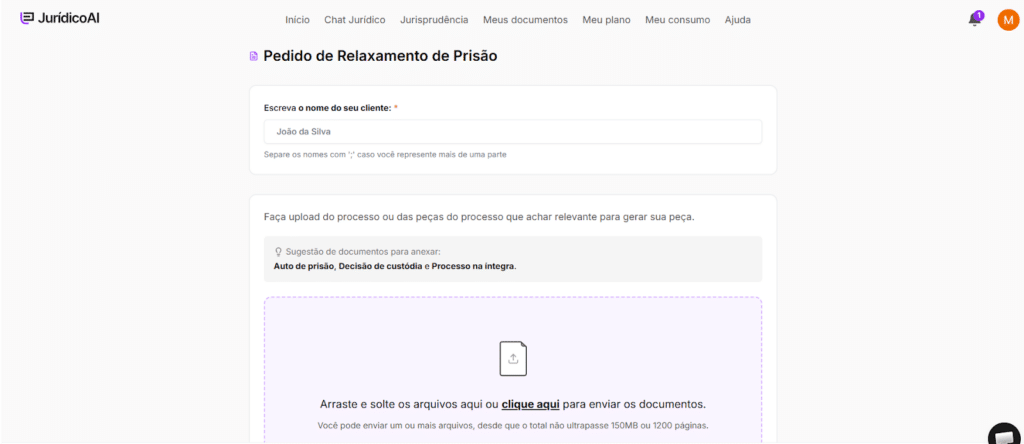Navigate to Jurisprudência
1024x444 pixels.
click(x=434, y=20)
